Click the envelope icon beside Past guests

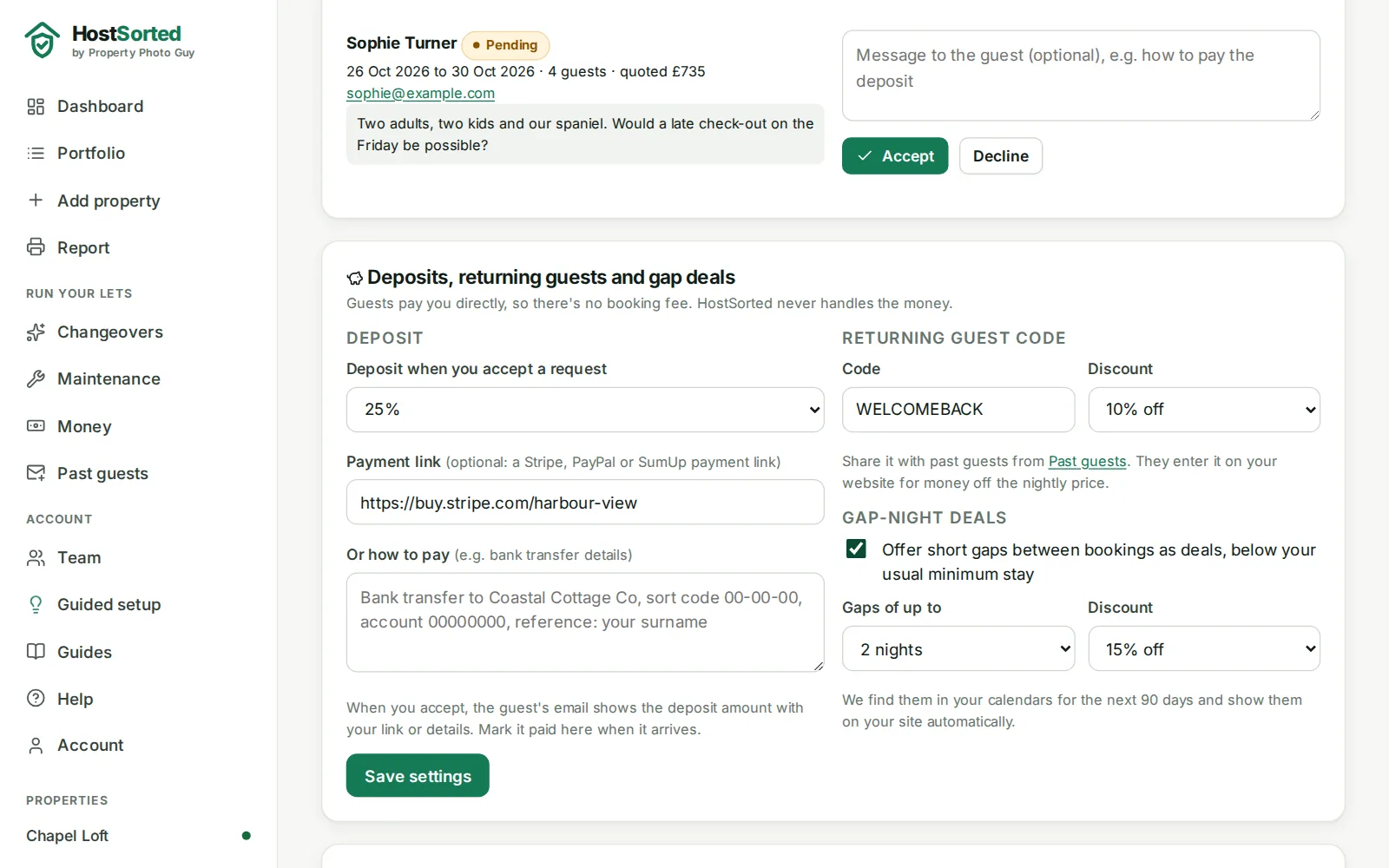(36, 473)
